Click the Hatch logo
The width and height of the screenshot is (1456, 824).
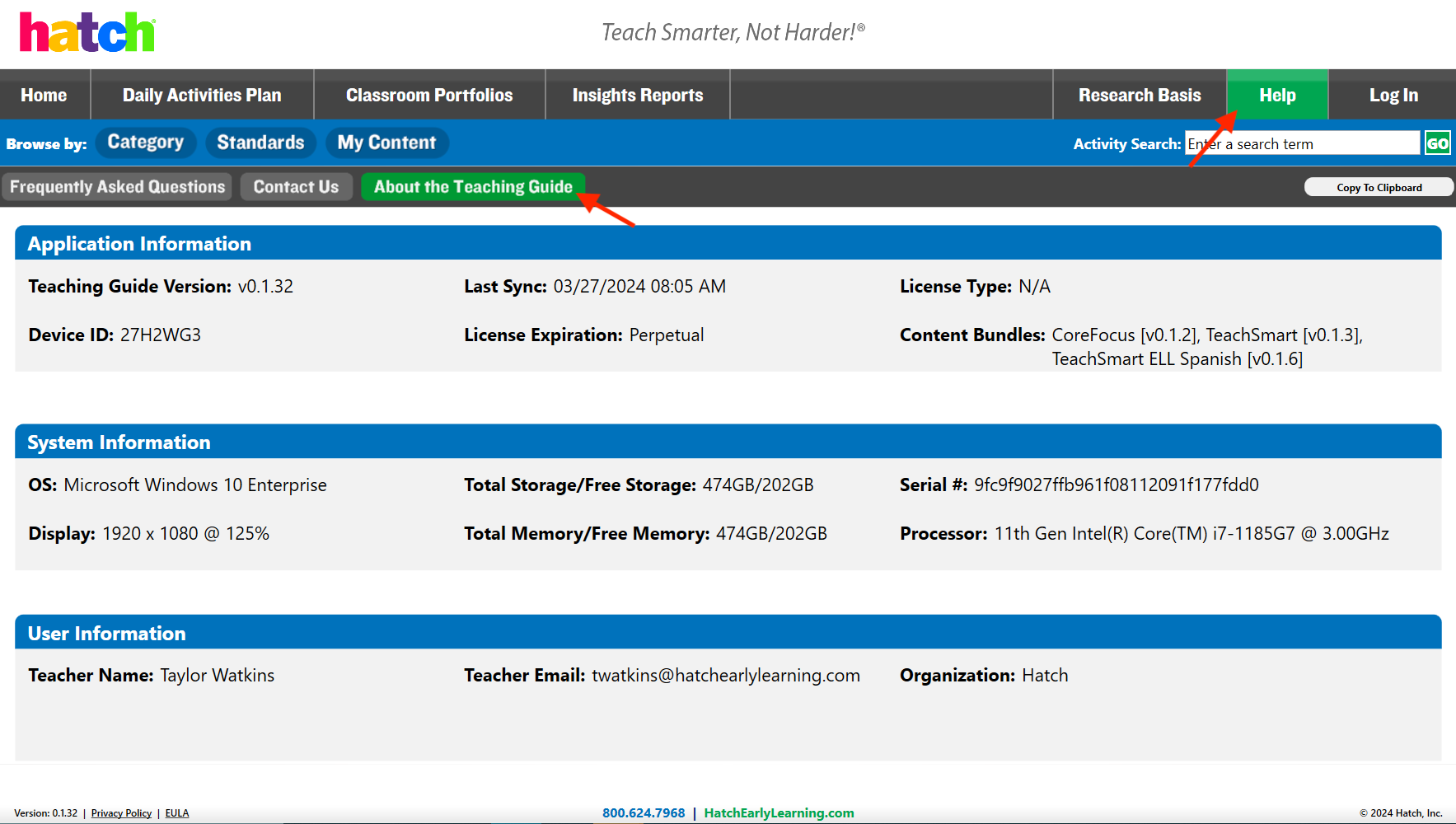point(87,32)
